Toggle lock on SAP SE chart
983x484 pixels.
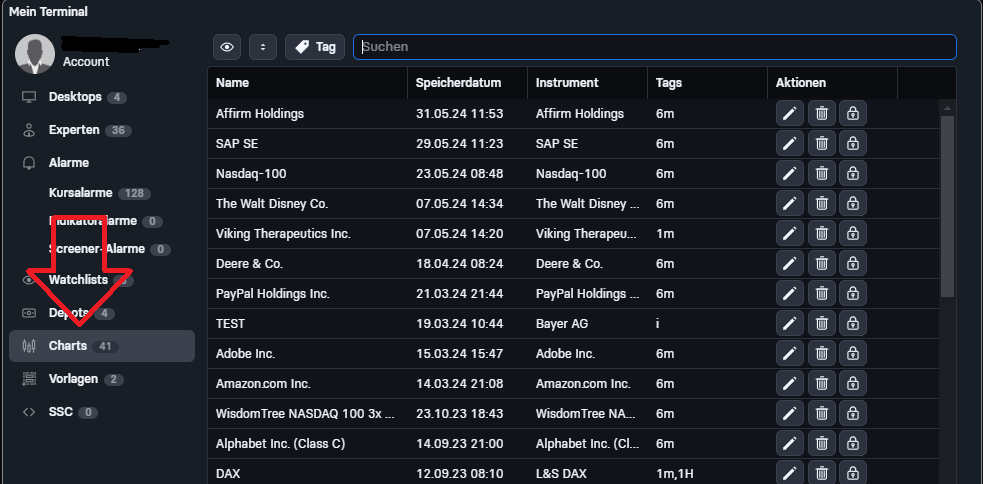coord(853,144)
